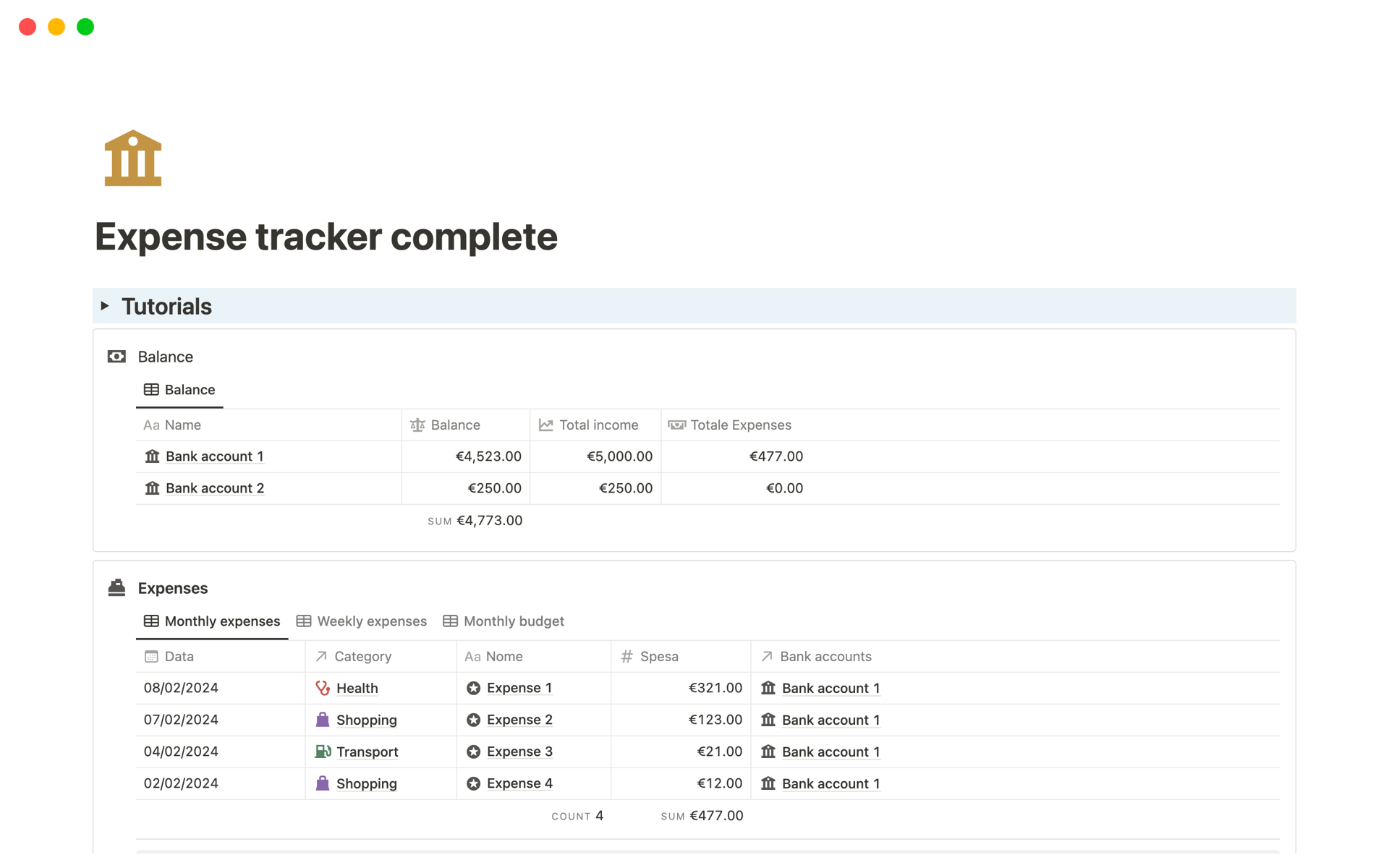Click the star icon for Expense 1
The height and width of the screenshot is (868, 1389).
(473, 688)
